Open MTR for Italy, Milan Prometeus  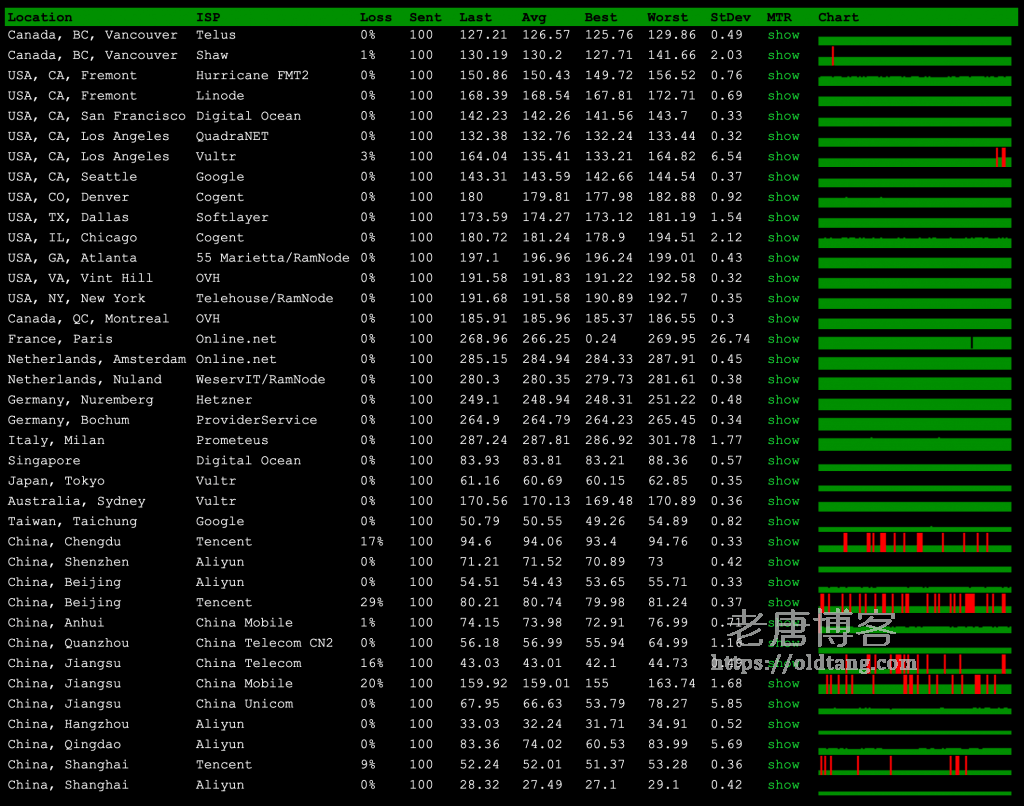pos(783,440)
